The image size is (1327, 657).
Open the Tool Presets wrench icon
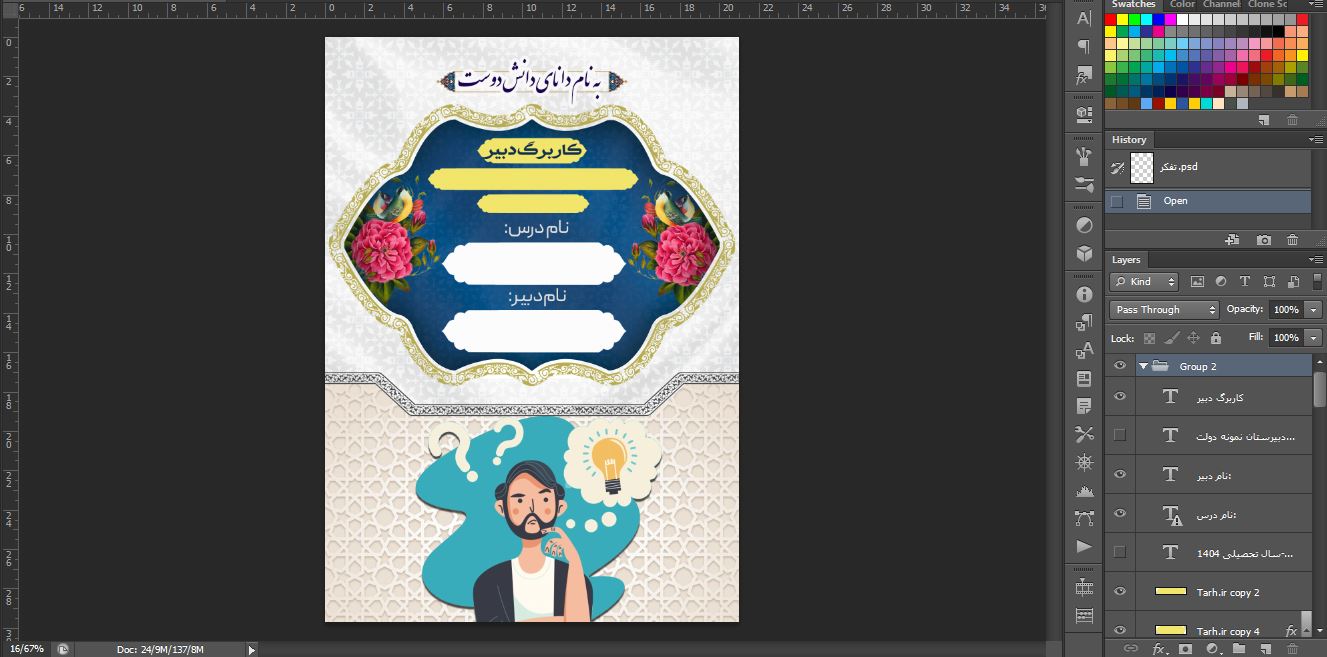[x=1084, y=434]
